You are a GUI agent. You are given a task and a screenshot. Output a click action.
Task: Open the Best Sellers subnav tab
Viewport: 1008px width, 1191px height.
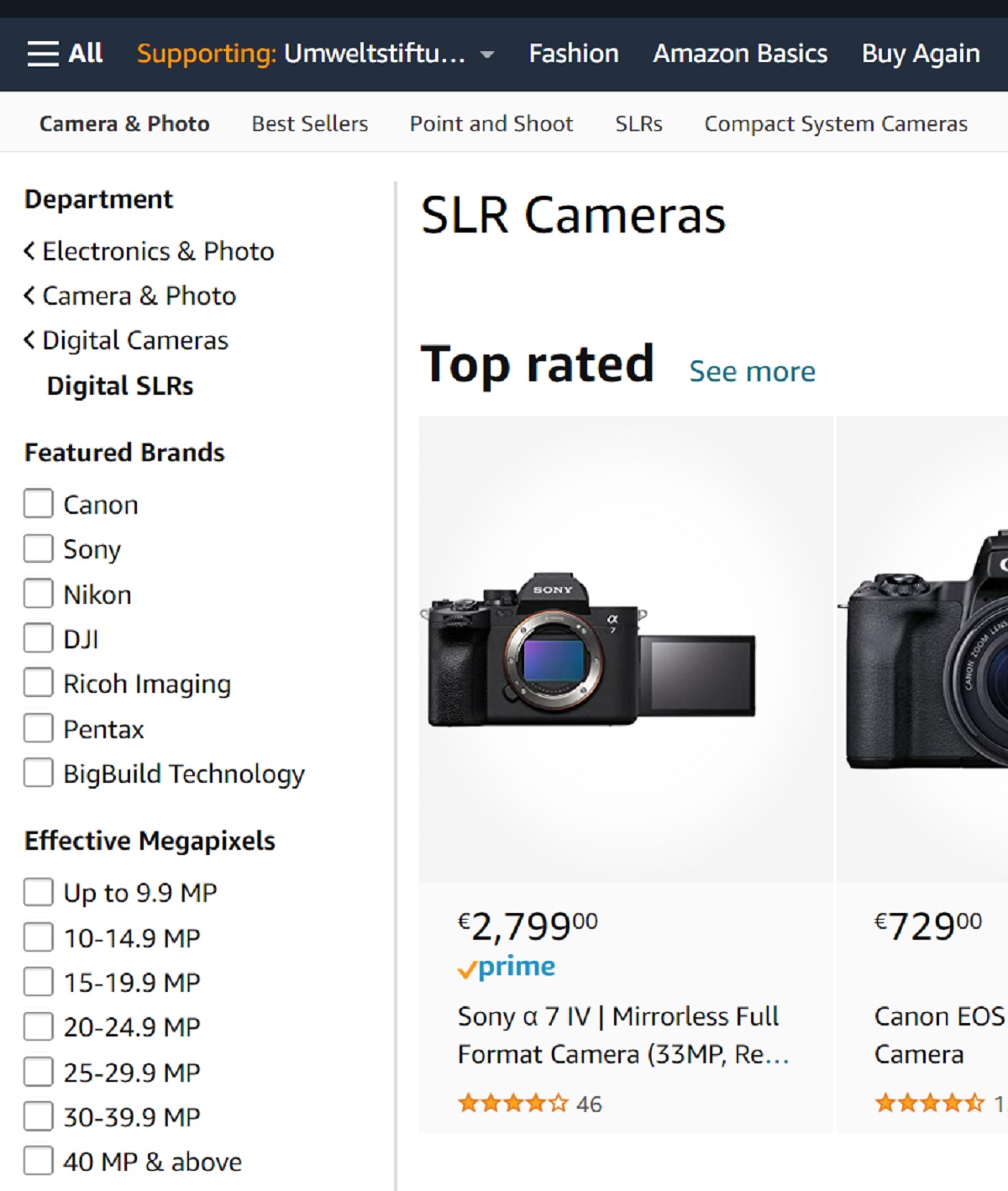310,123
